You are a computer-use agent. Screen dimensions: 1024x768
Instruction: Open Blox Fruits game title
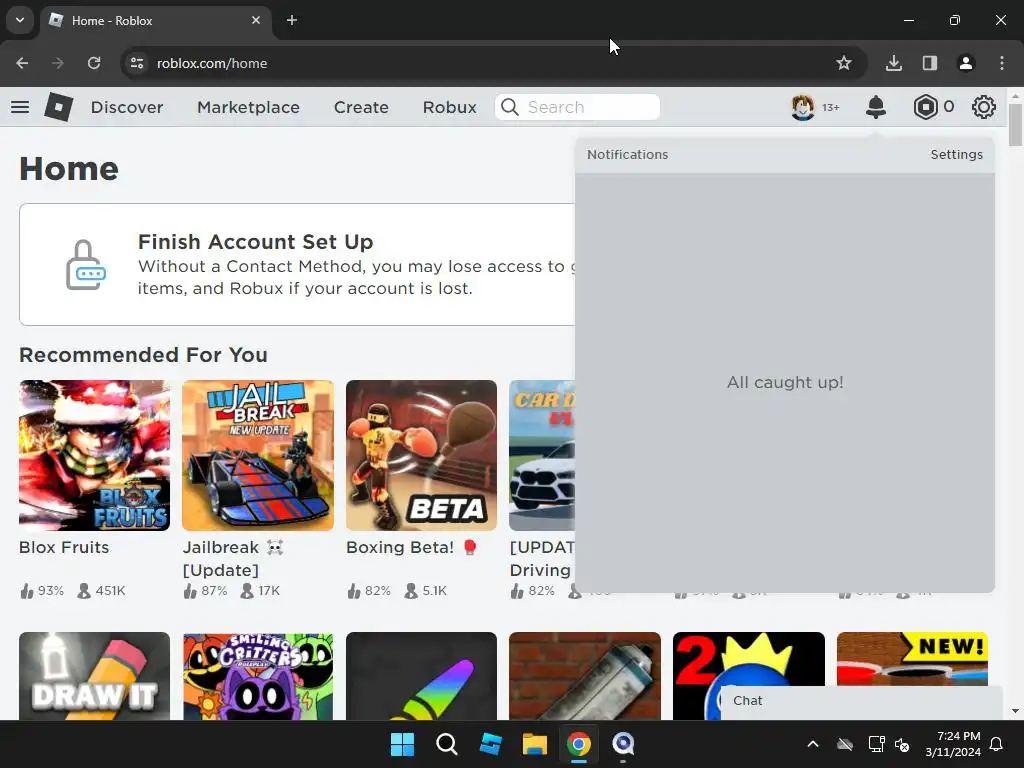tap(64, 547)
